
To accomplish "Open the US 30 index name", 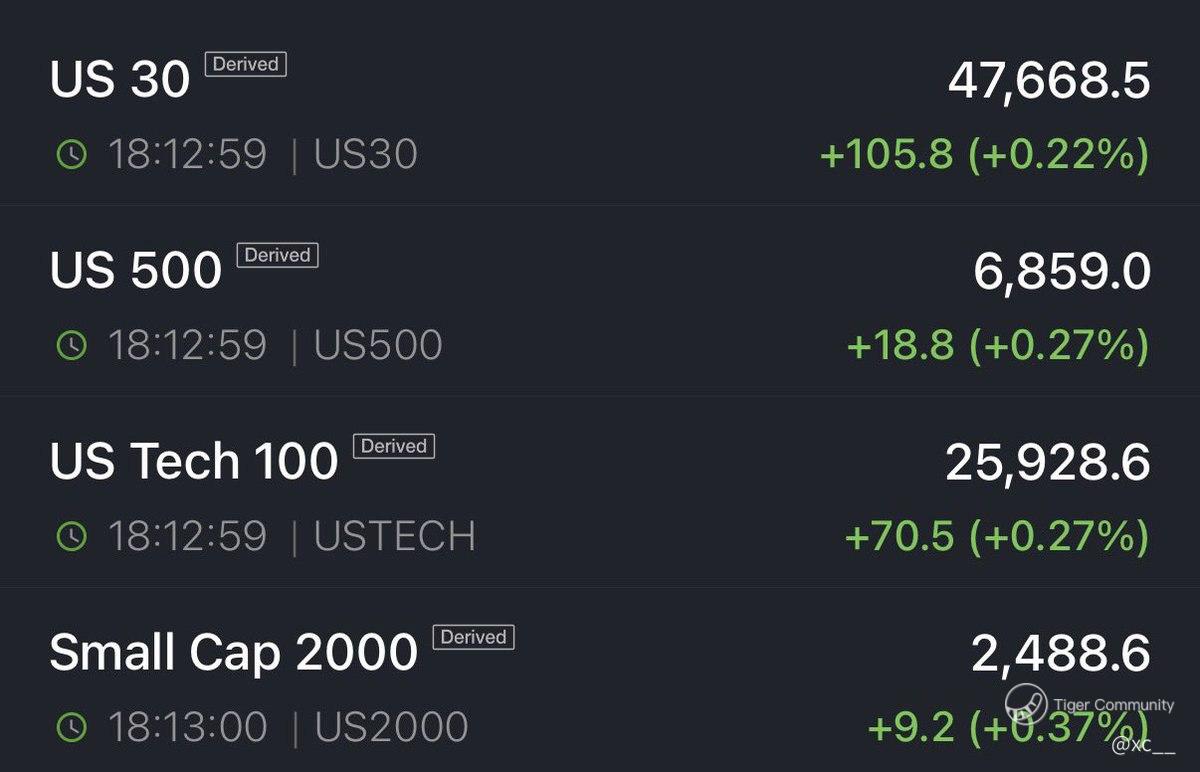I will (120, 80).
